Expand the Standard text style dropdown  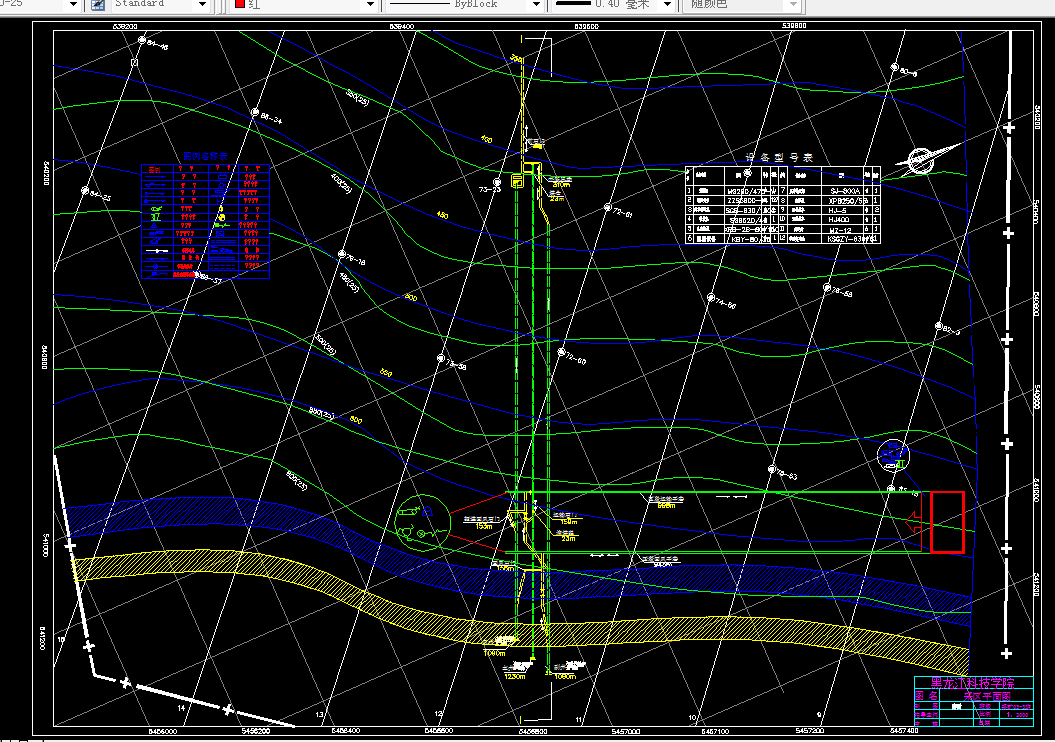click(202, 5)
